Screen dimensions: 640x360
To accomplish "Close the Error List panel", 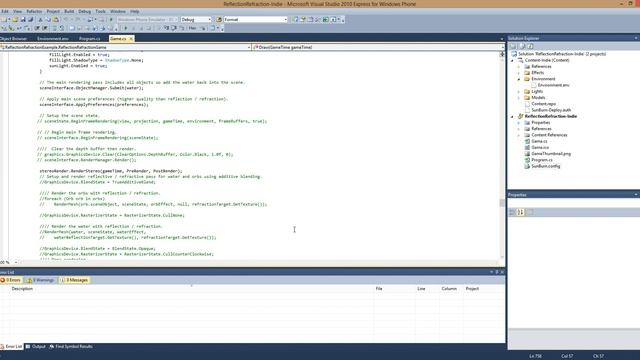I will tap(502, 272).
